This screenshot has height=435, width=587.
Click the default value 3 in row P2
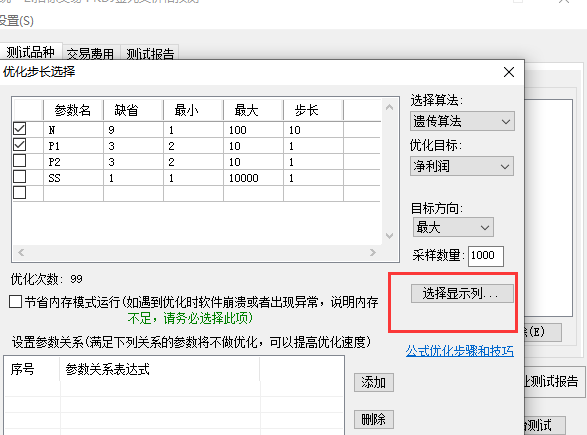[133, 162]
